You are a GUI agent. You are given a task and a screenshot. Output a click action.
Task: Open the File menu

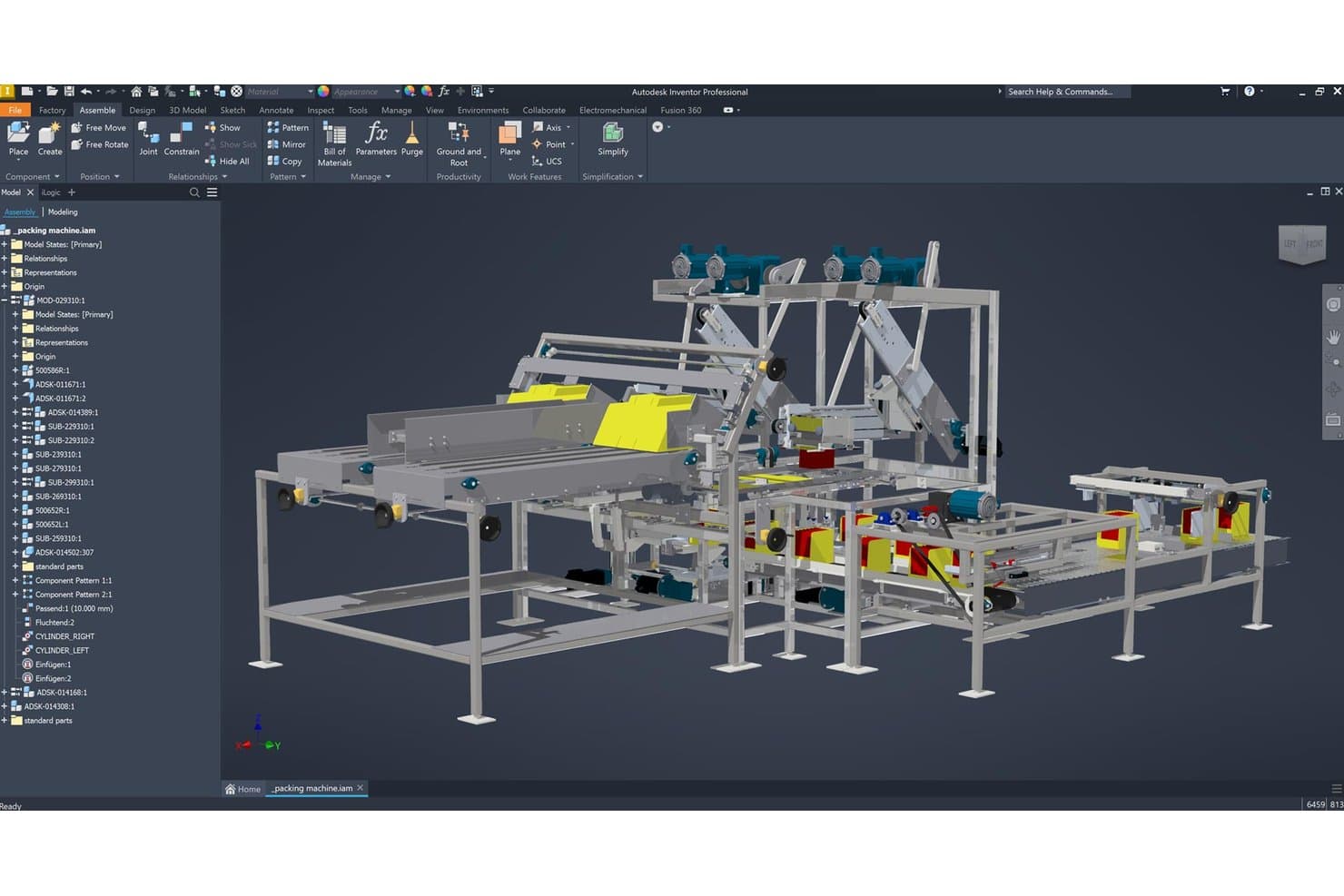pos(15,111)
